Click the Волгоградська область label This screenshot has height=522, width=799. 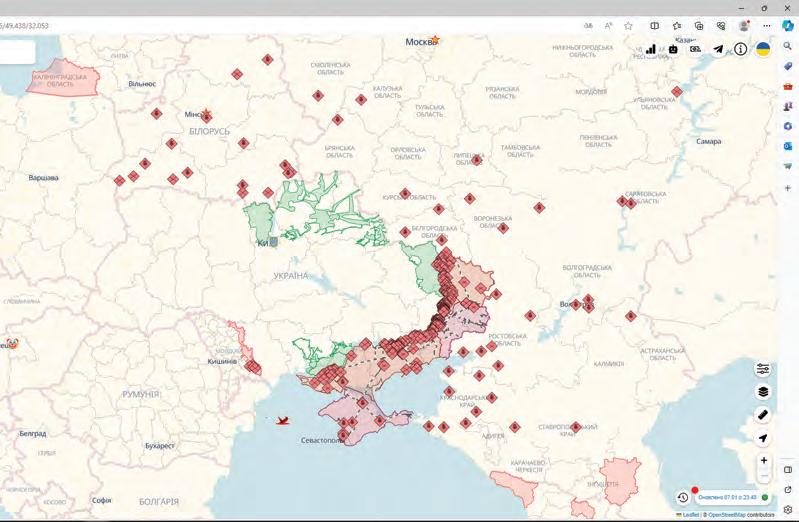pyautogui.click(x=587, y=271)
